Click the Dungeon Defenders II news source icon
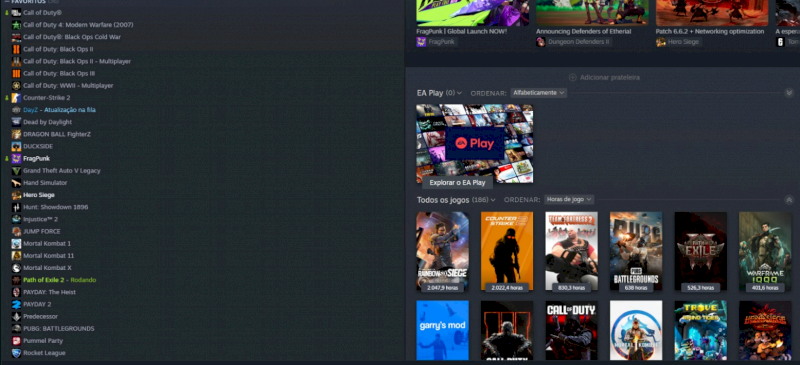 coord(541,42)
